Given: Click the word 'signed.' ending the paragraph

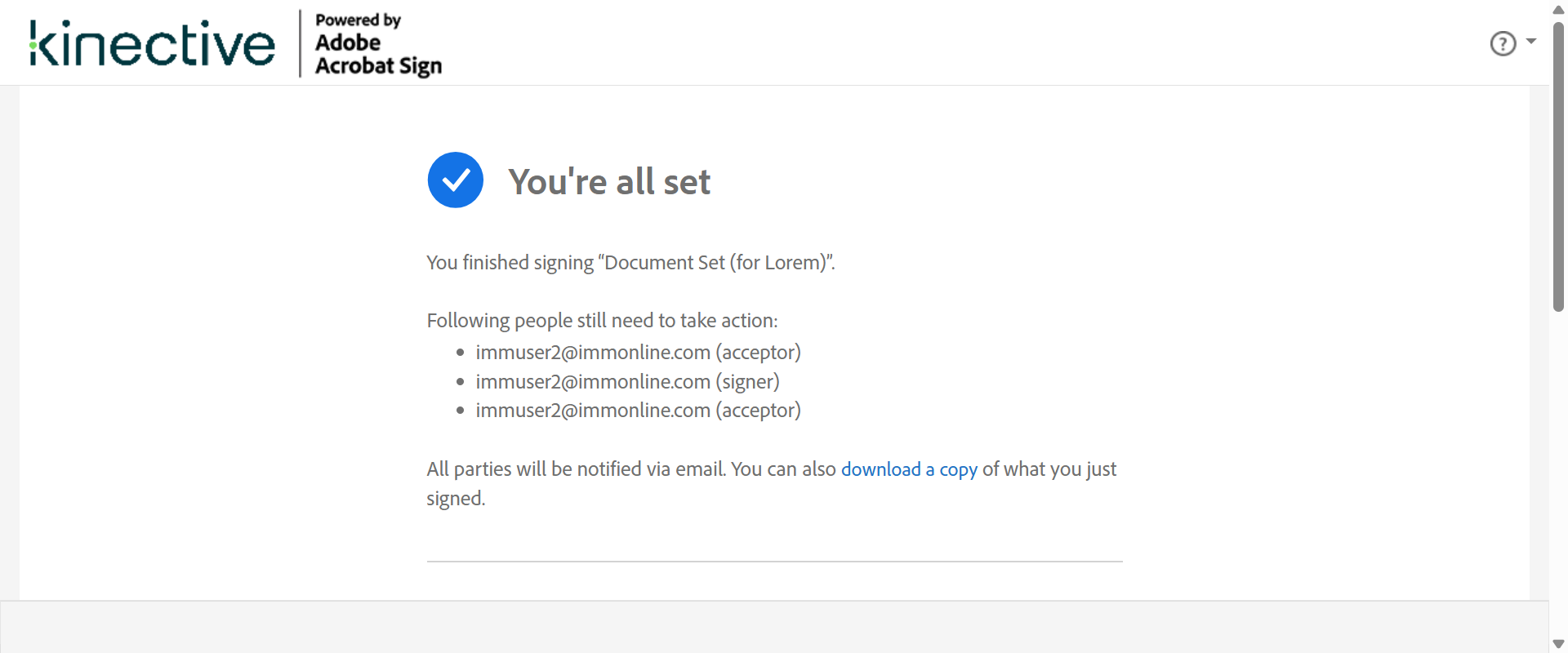Looking at the screenshot, I should 456,499.
